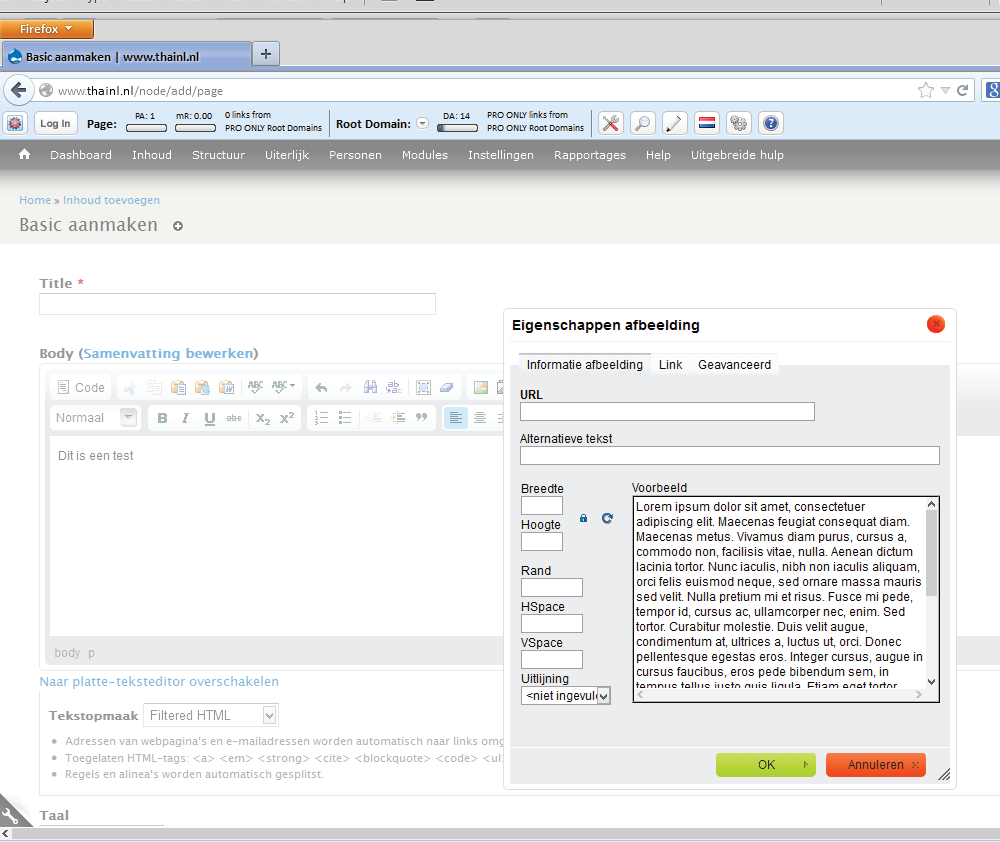Open the Structuur admin menu

pos(218,155)
